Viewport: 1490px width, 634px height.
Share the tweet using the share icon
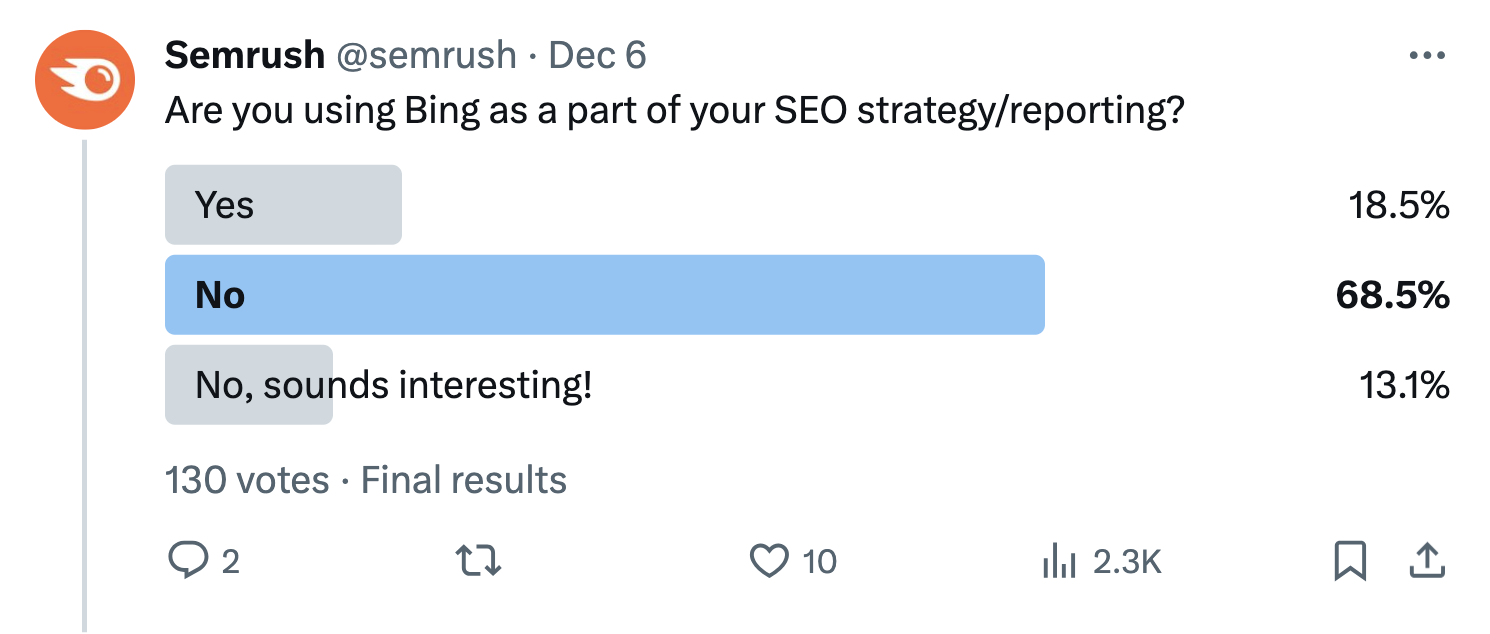(x=1427, y=562)
